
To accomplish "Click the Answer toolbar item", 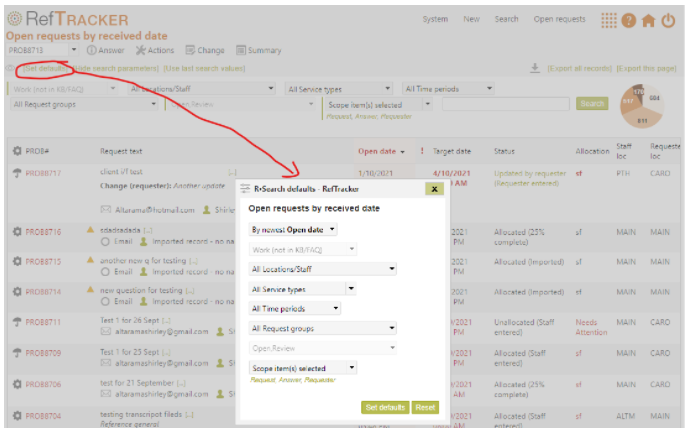I will pos(106,50).
